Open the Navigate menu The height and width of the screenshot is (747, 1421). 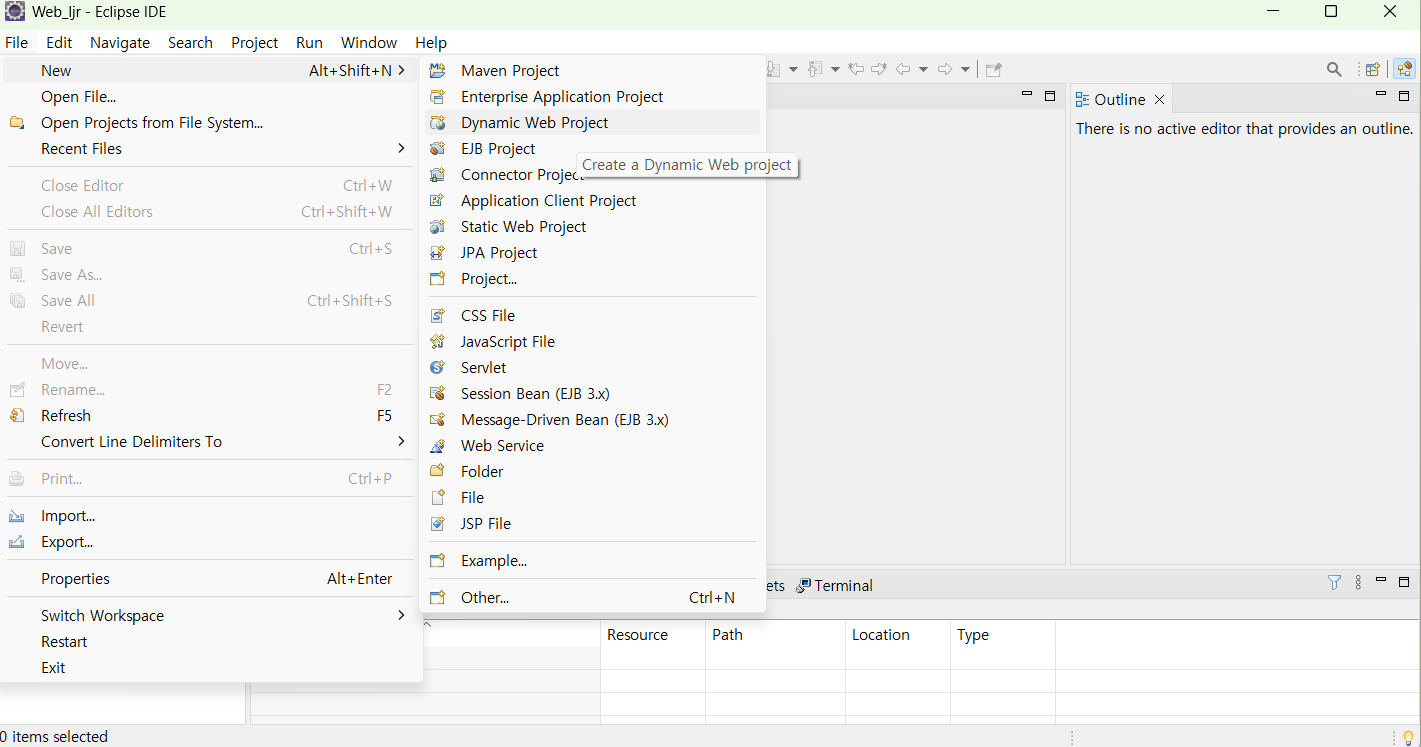tap(120, 42)
